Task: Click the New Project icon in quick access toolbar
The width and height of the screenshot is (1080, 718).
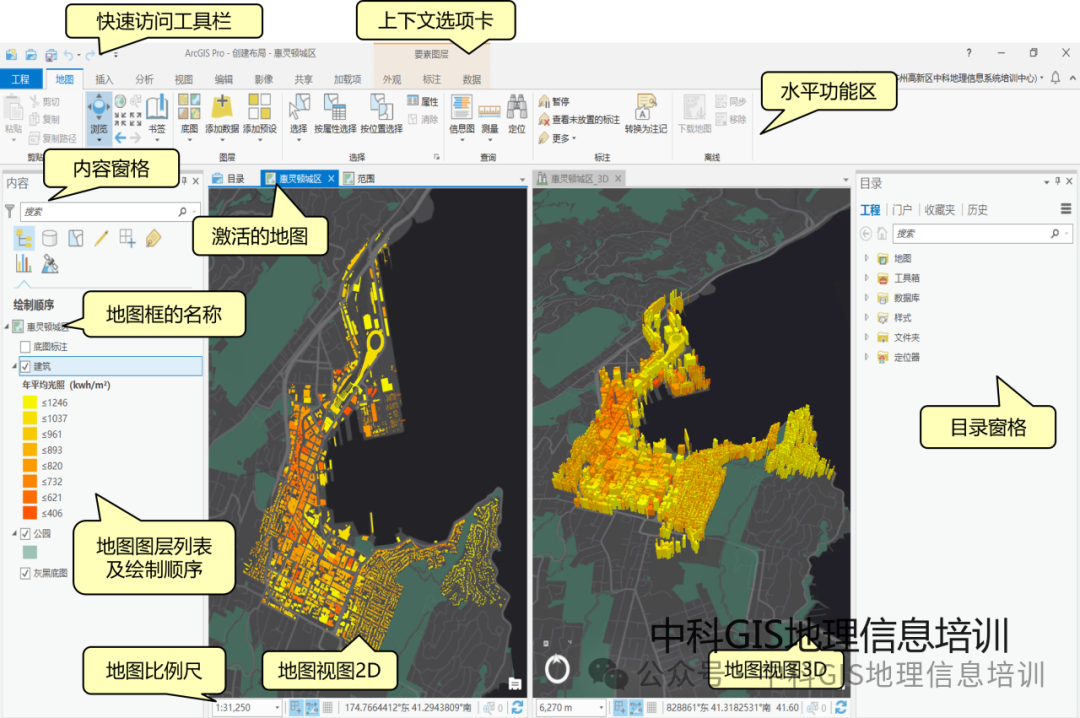Action: (11, 54)
